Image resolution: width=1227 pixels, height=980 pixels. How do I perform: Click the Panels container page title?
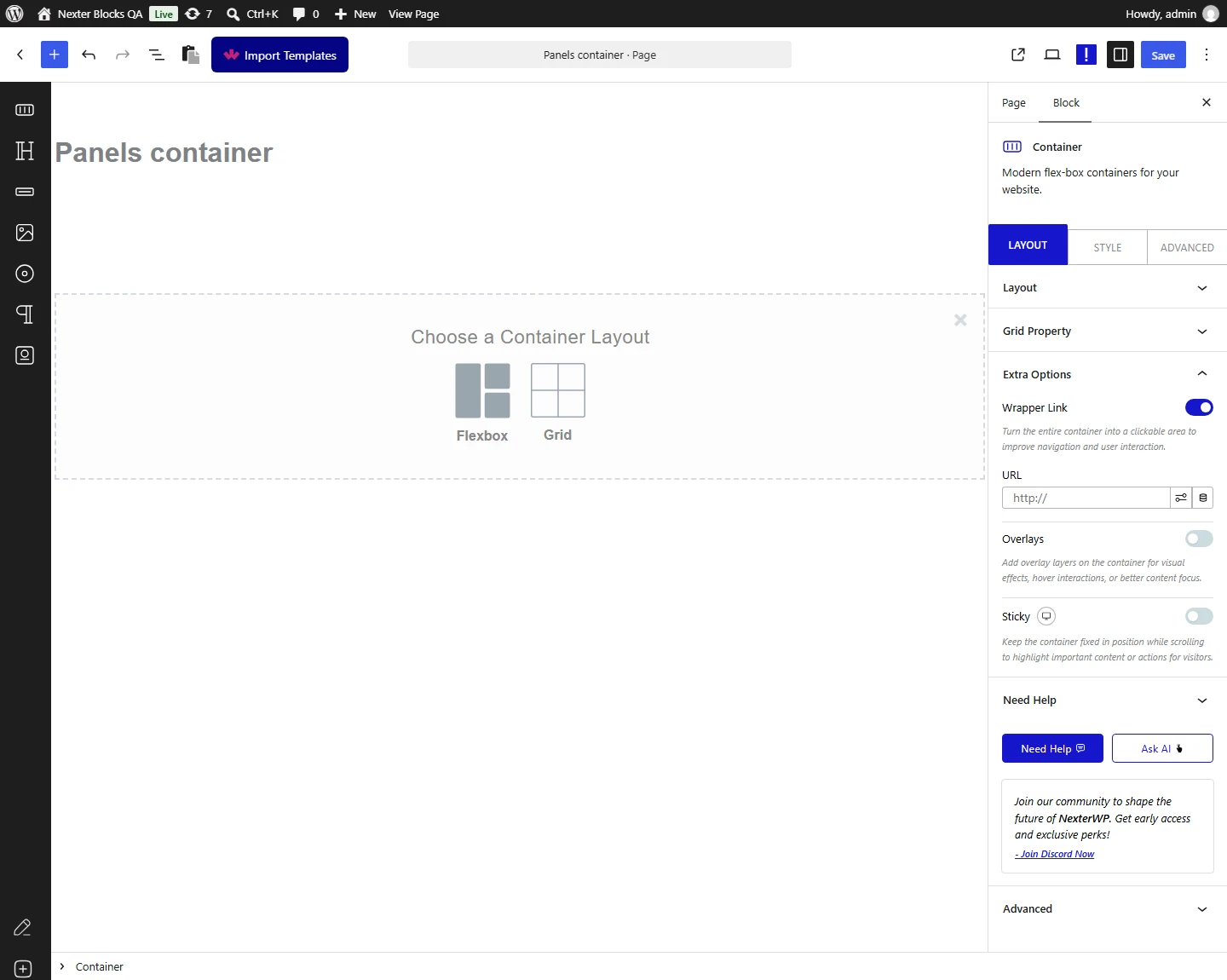click(x=164, y=153)
